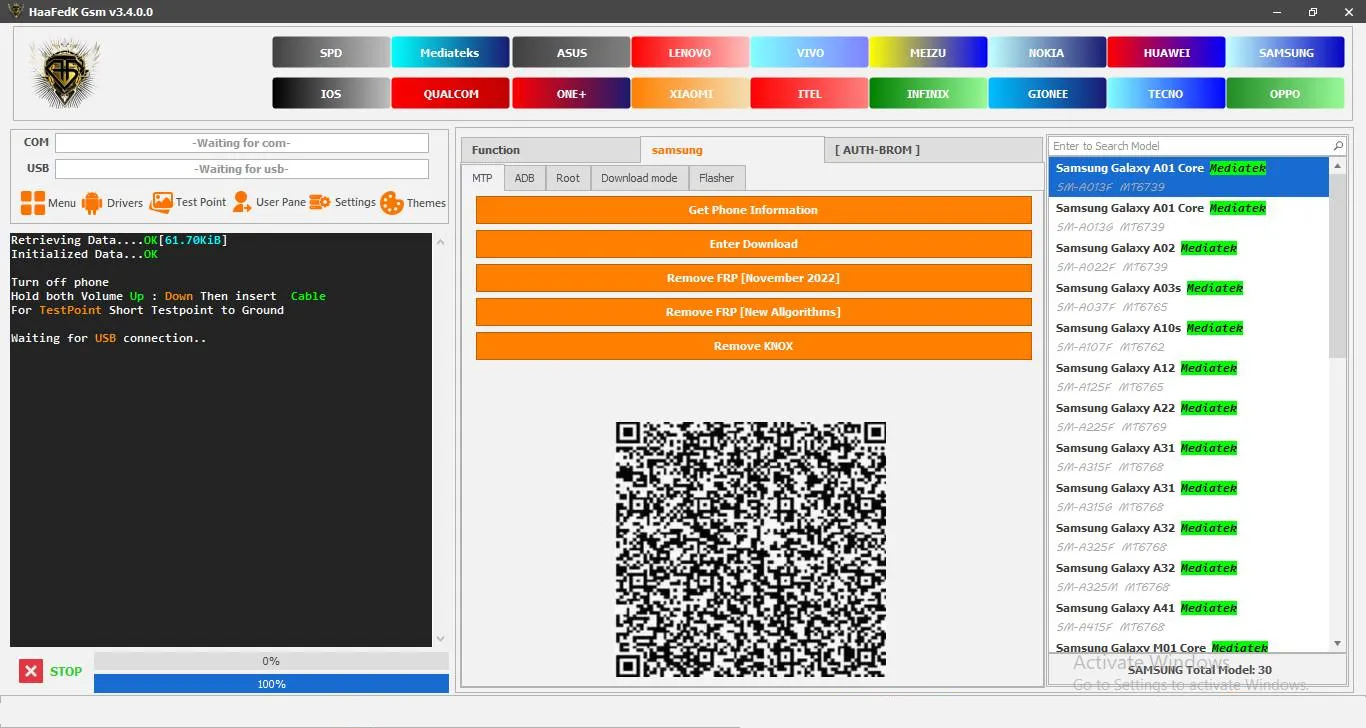The width and height of the screenshot is (1366, 728).
Task: Select the VIVO brand button
Action: tap(810, 53)
